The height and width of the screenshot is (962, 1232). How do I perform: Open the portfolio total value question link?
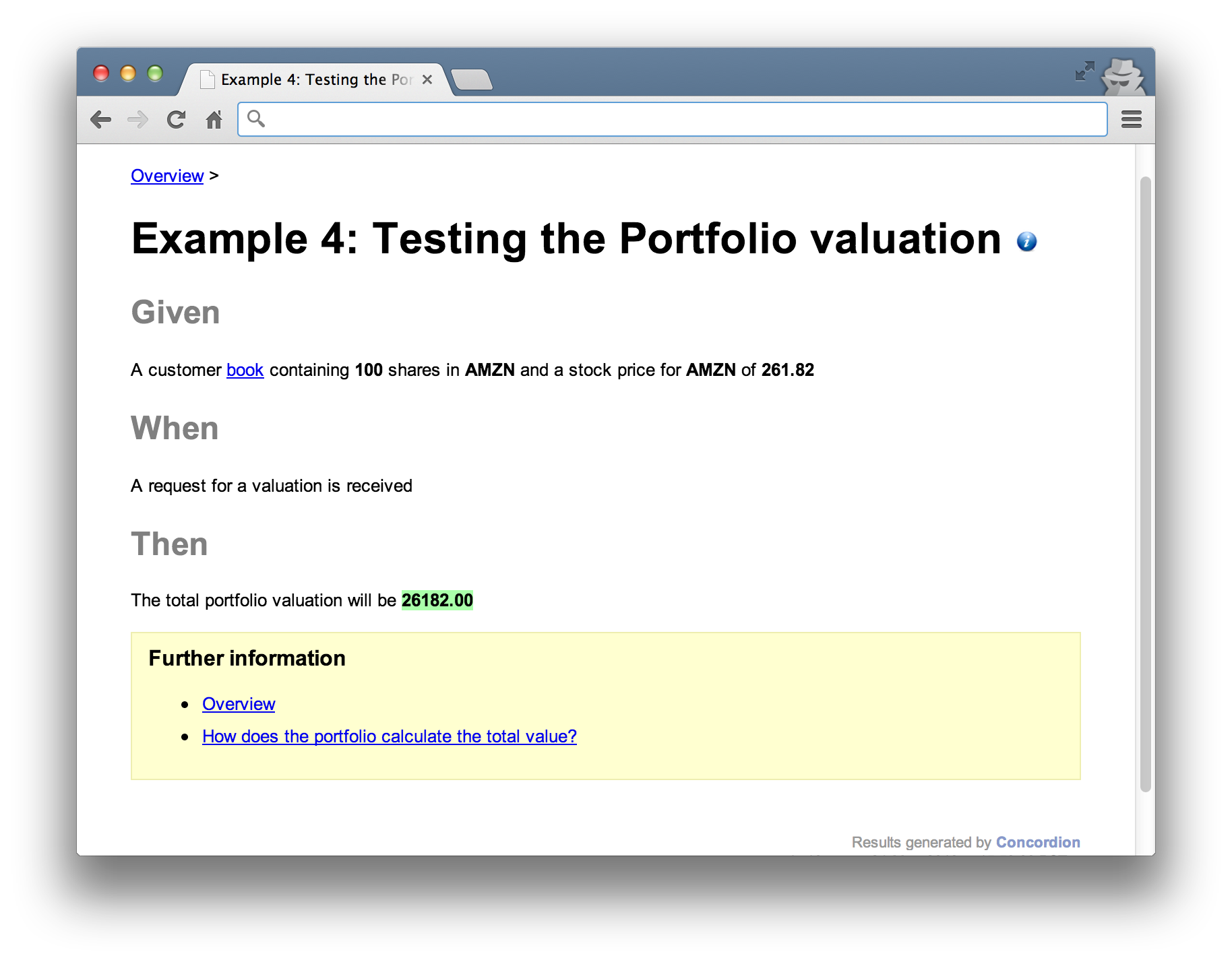click(x=389, y=736)
